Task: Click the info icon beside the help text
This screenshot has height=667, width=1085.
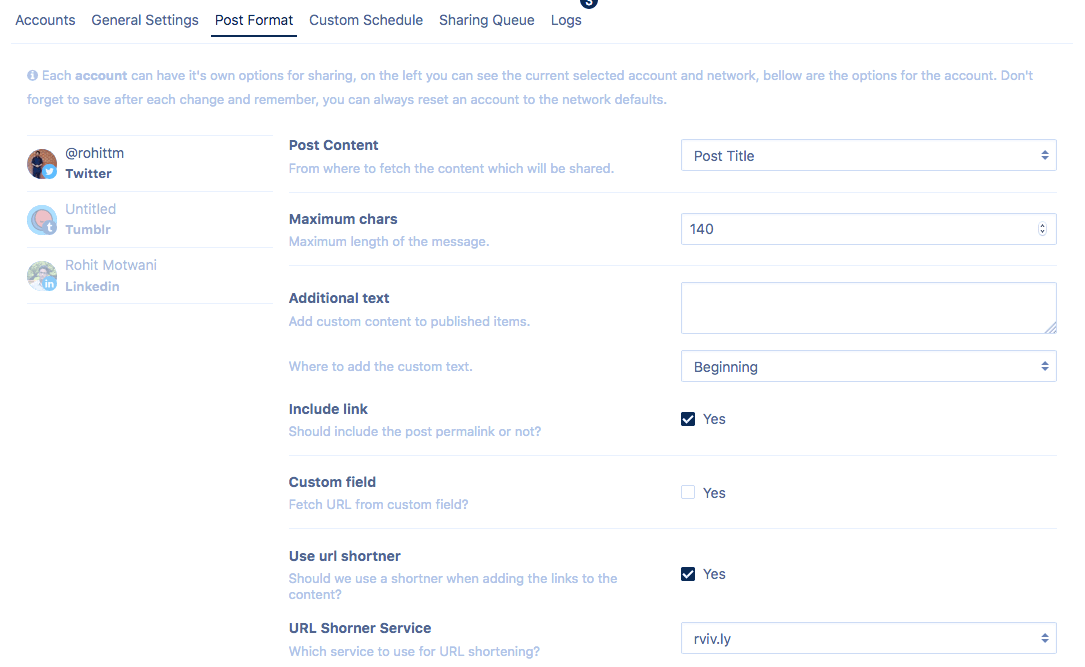Action: pos(32,76)
